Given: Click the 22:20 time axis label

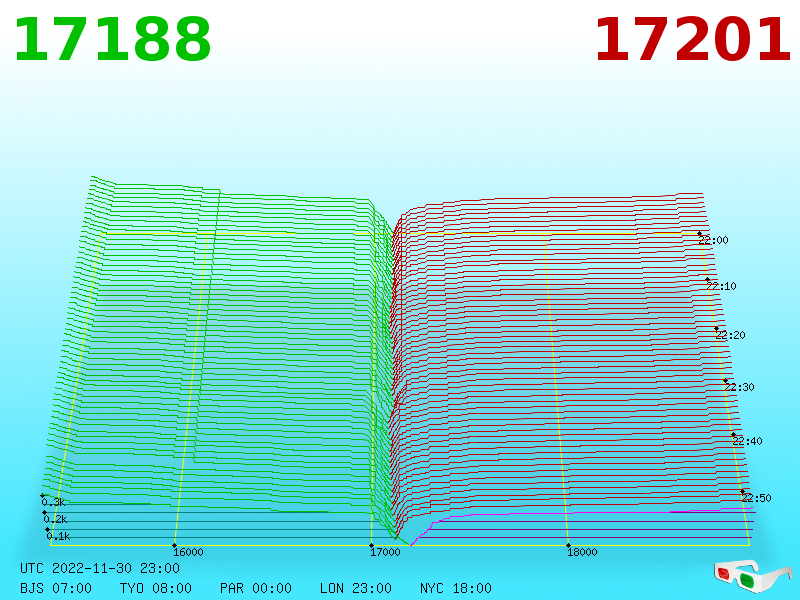Looking at the screenshot, I should click(x=731, y=335).
